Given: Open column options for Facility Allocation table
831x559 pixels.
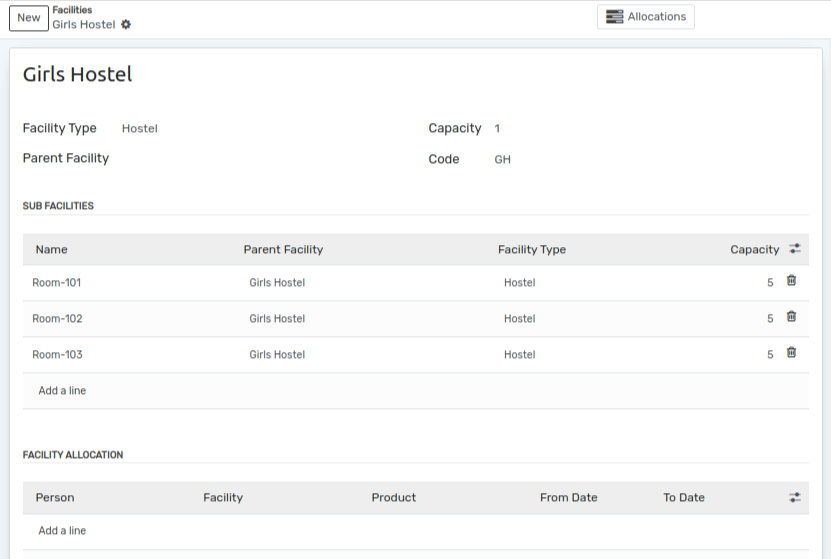Looking at the screenshot, I should pyautogui.click(x=795, y=497).
